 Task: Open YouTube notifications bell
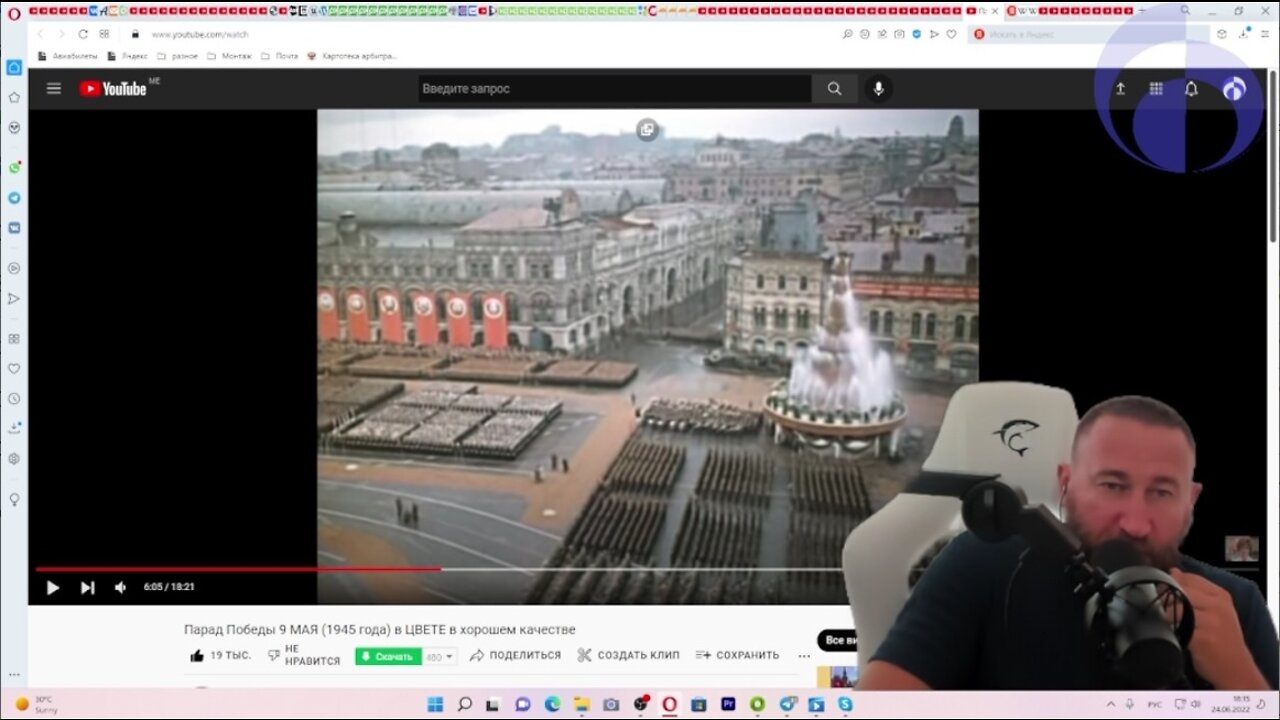point(1191,88)
